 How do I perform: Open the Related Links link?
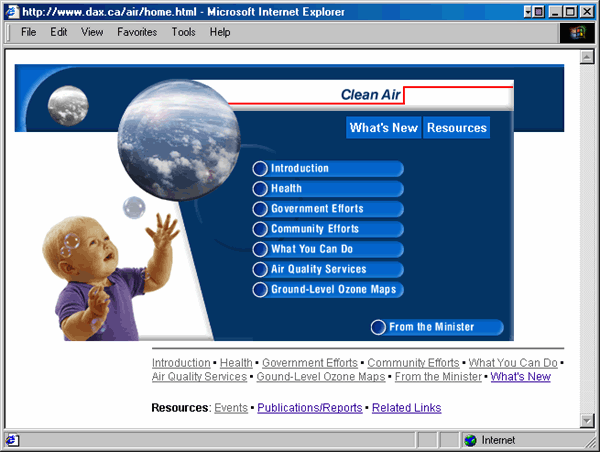407,408
